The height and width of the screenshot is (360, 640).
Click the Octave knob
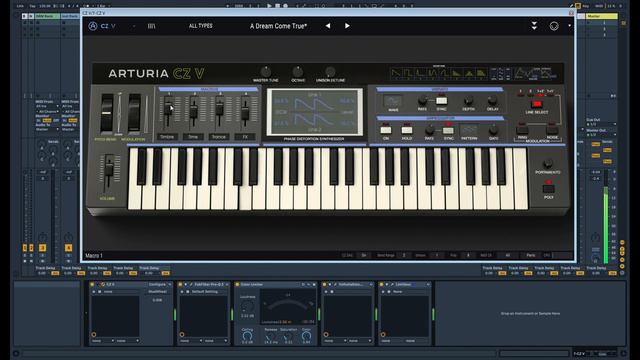coord(298,72)
